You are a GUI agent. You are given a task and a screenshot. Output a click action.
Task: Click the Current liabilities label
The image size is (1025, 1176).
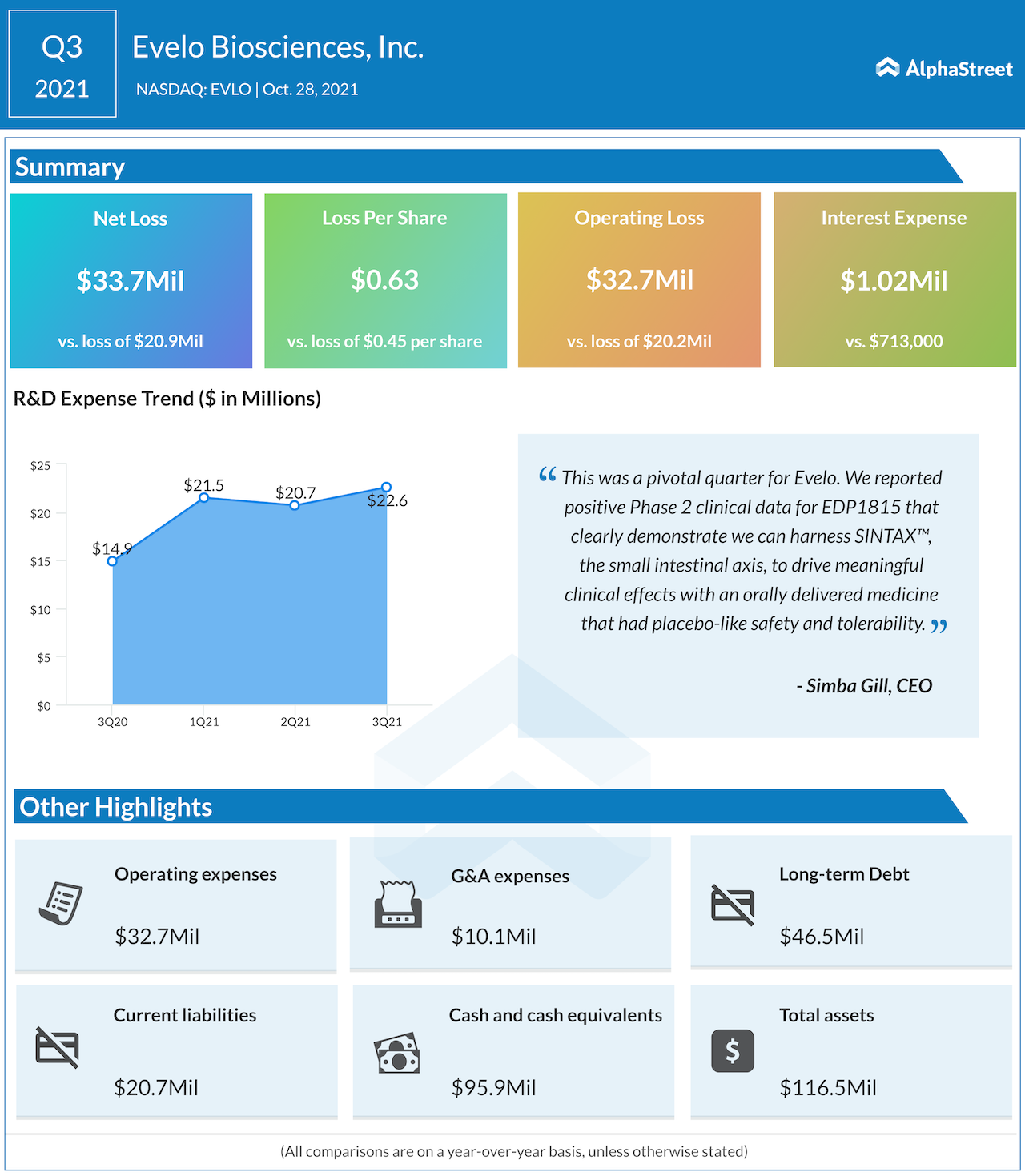(x=185, y=1015)
